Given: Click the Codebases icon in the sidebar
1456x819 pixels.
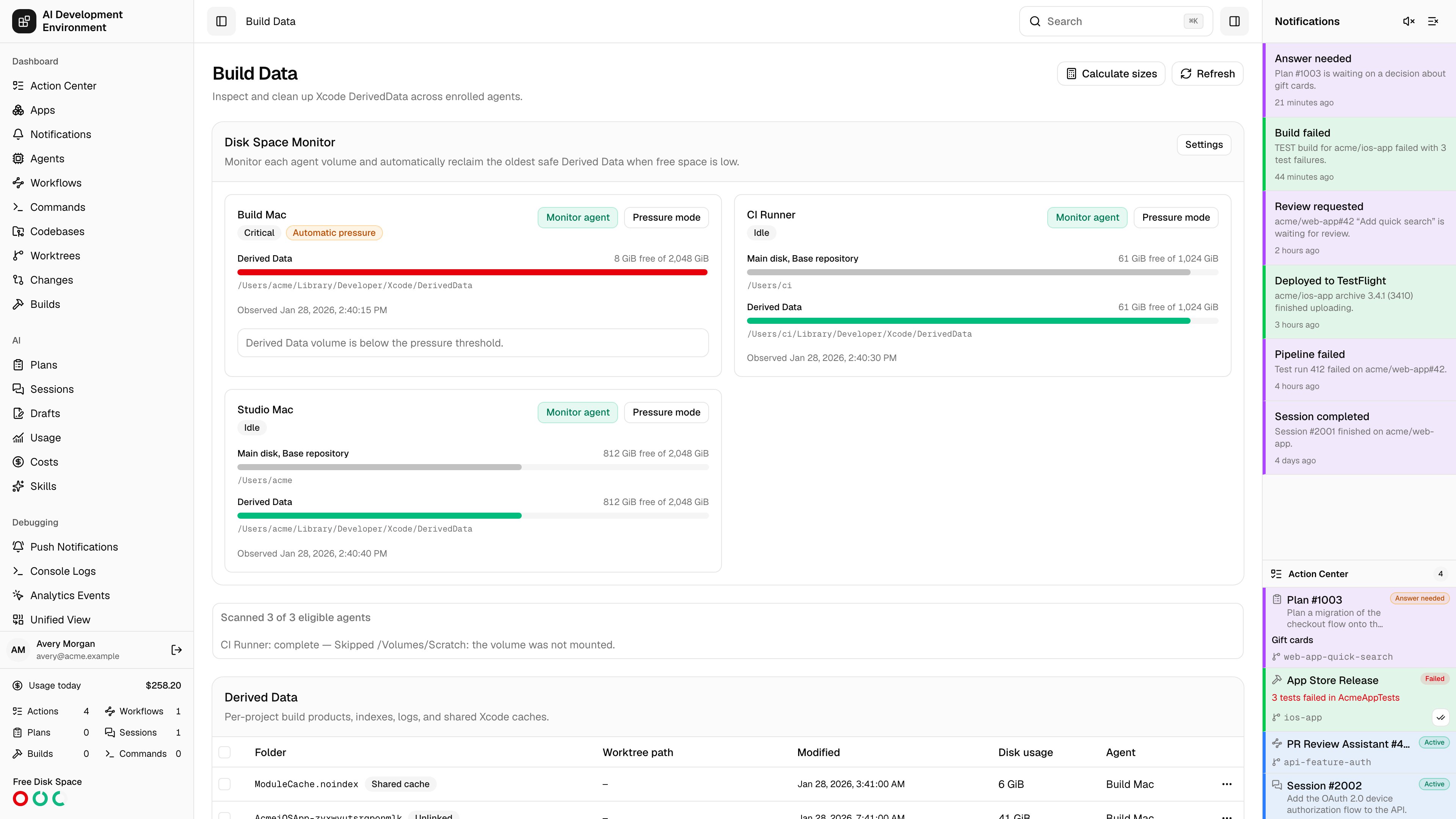Looking at the screenshot, I should (x=18, y=232).
